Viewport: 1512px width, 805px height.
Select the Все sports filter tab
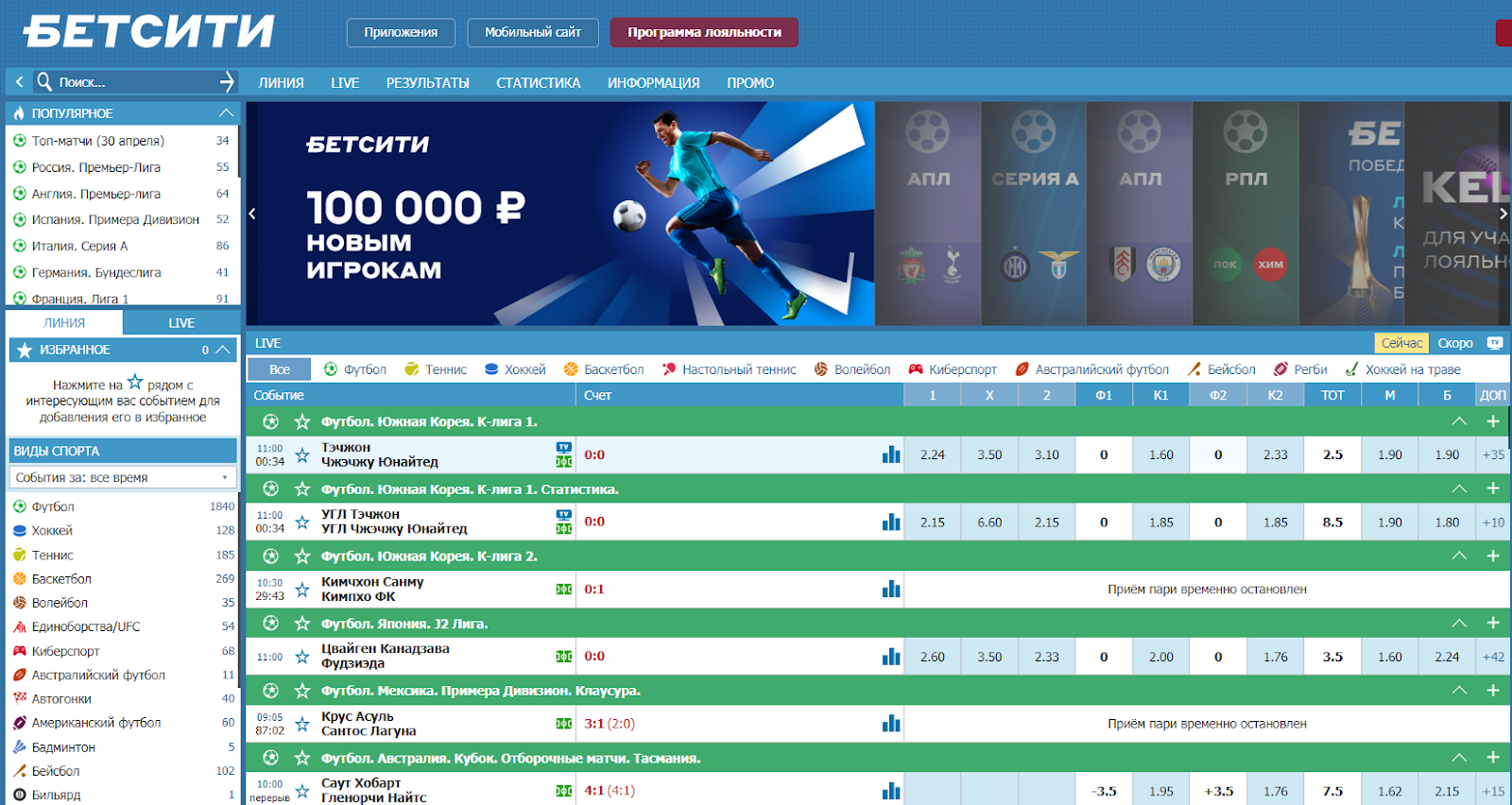click(x=280, y=369)
